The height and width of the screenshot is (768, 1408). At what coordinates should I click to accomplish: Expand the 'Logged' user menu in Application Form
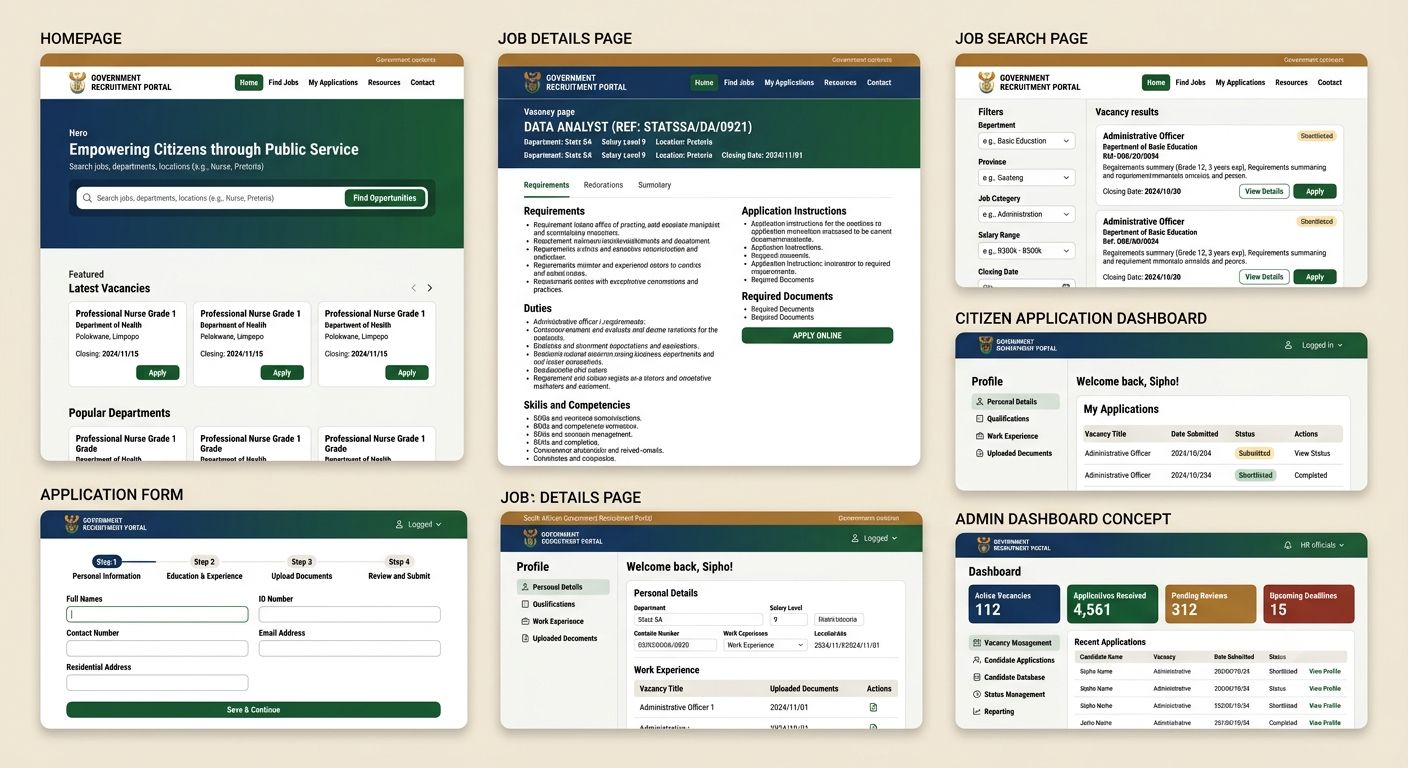(x=419, y=524)
